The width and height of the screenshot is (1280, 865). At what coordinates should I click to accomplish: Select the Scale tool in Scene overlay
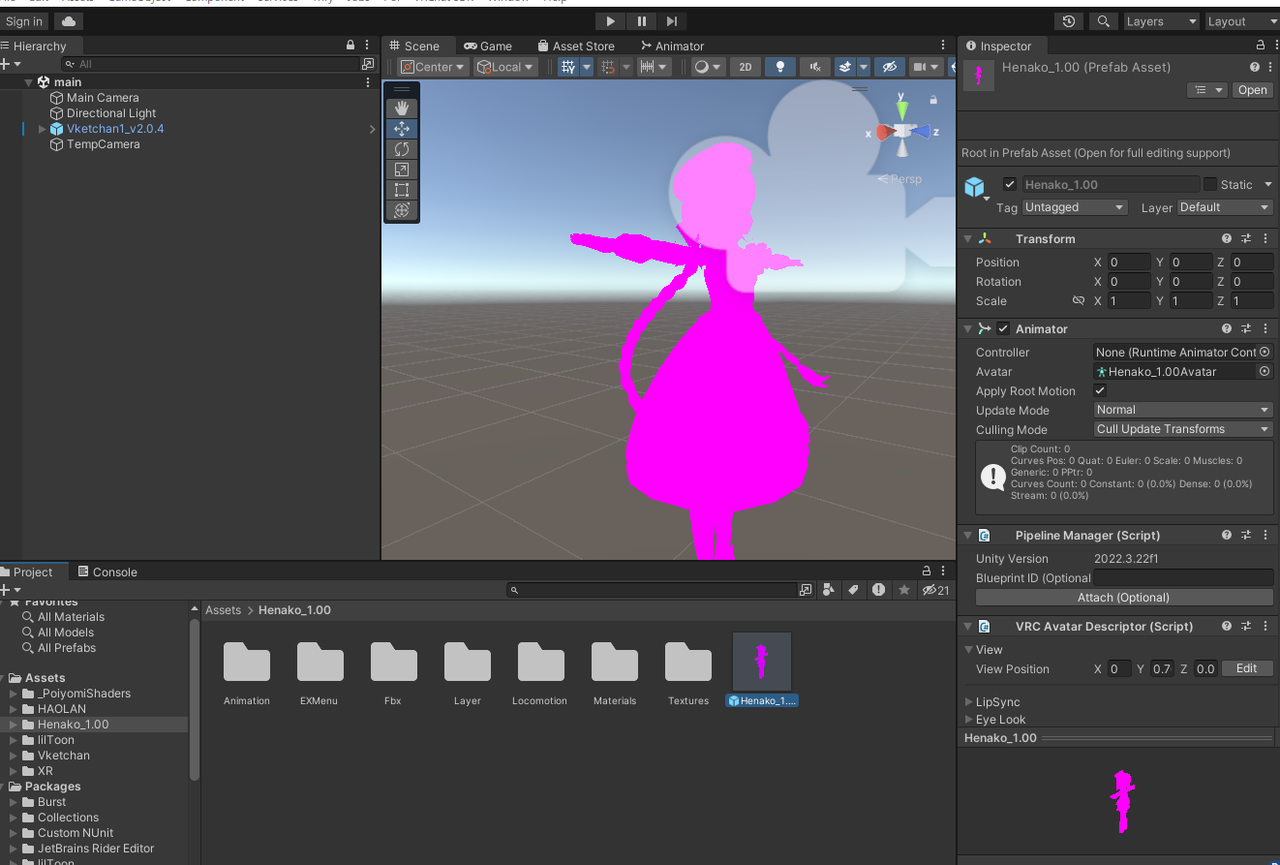click(x=402, y=170)
